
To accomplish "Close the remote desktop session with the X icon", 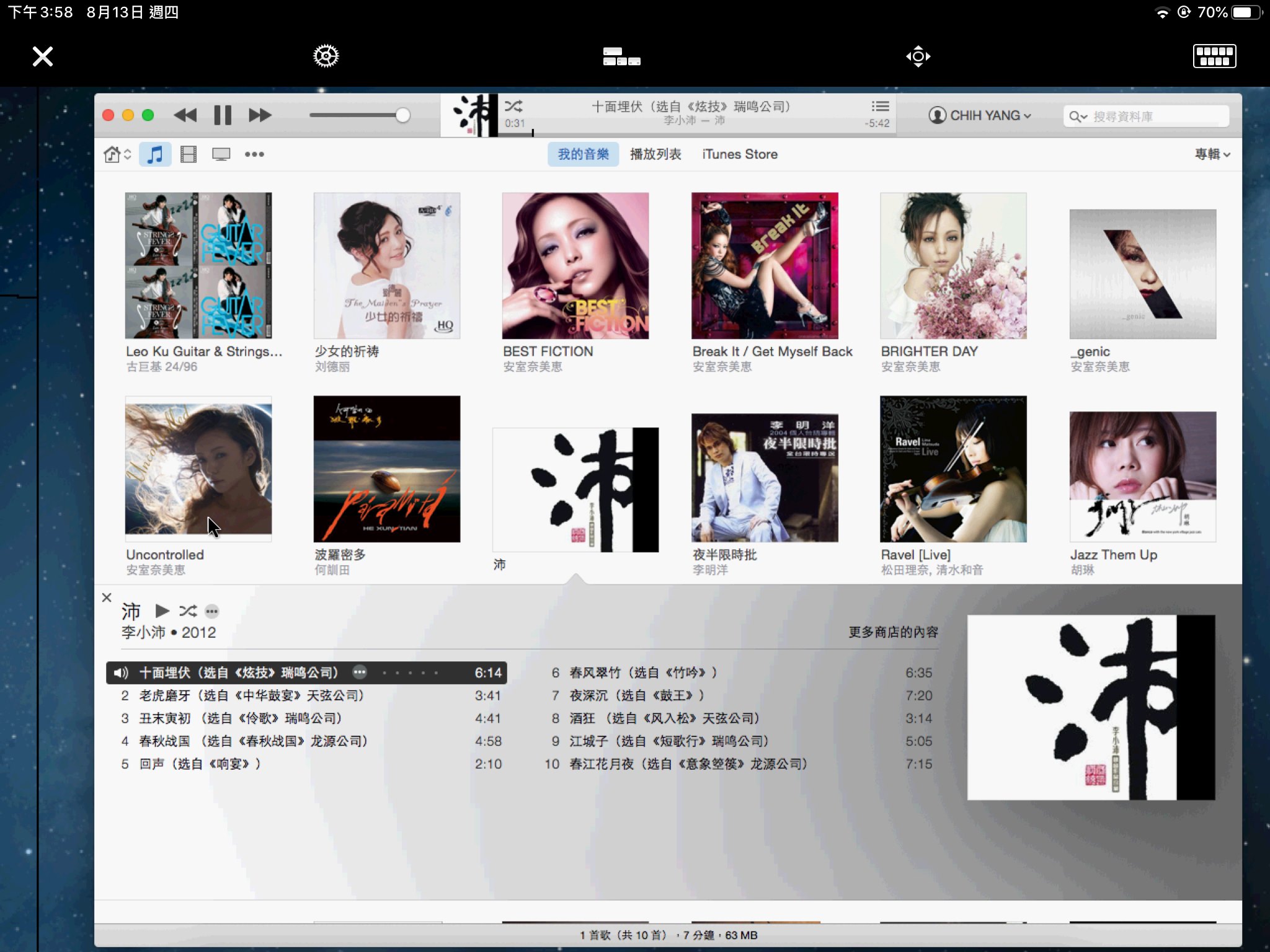I will click(x=43, y=56).
